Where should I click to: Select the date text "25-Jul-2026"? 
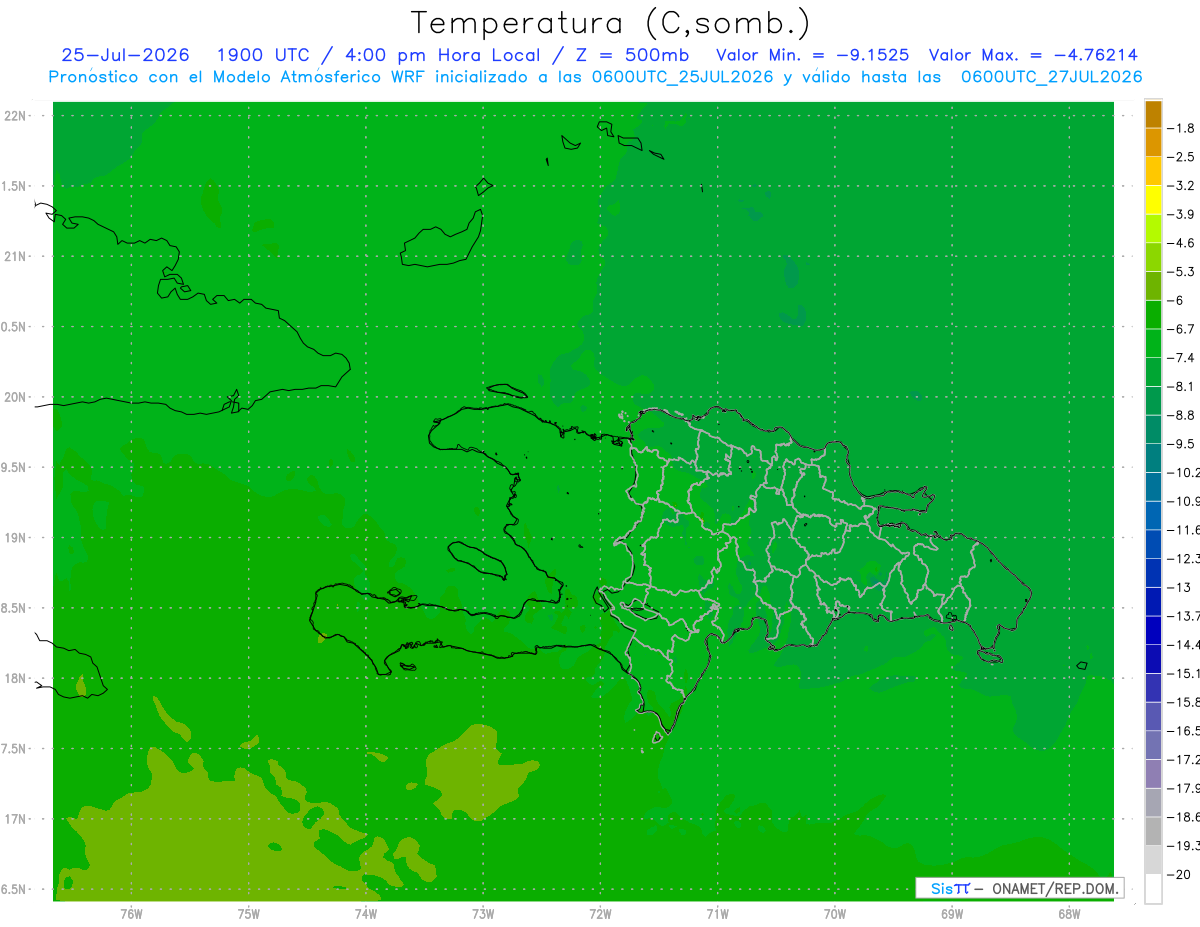tap(125, 55)
